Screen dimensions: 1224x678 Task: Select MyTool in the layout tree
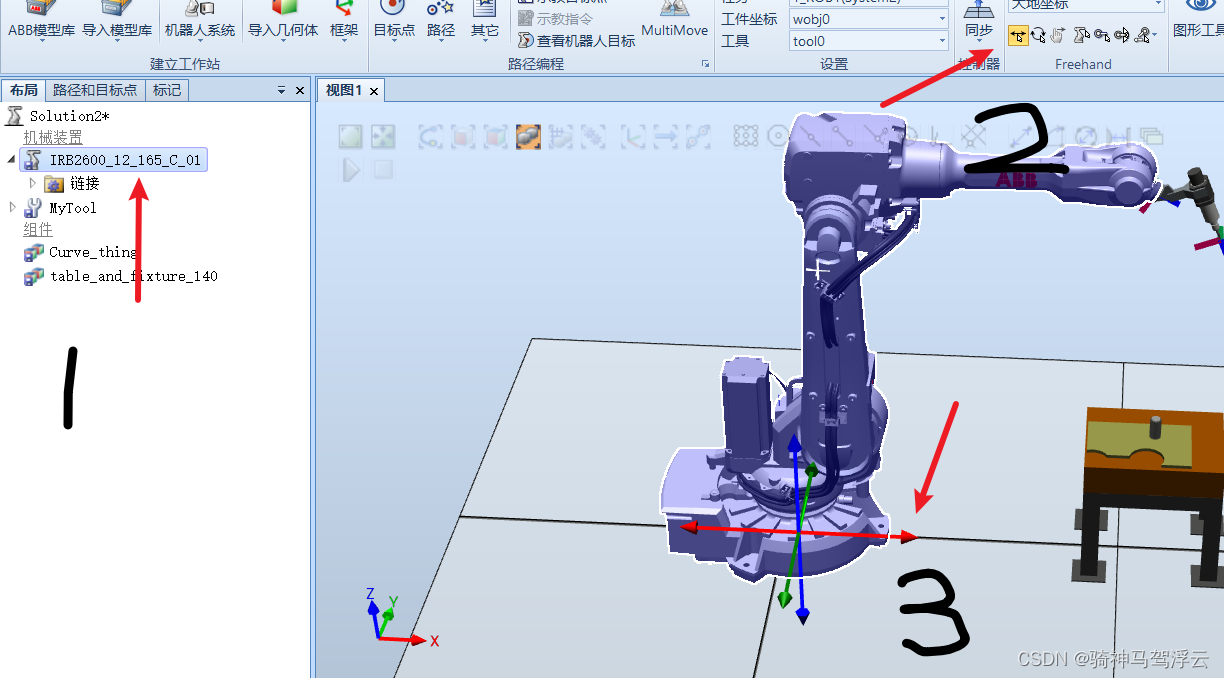point(61,208)
